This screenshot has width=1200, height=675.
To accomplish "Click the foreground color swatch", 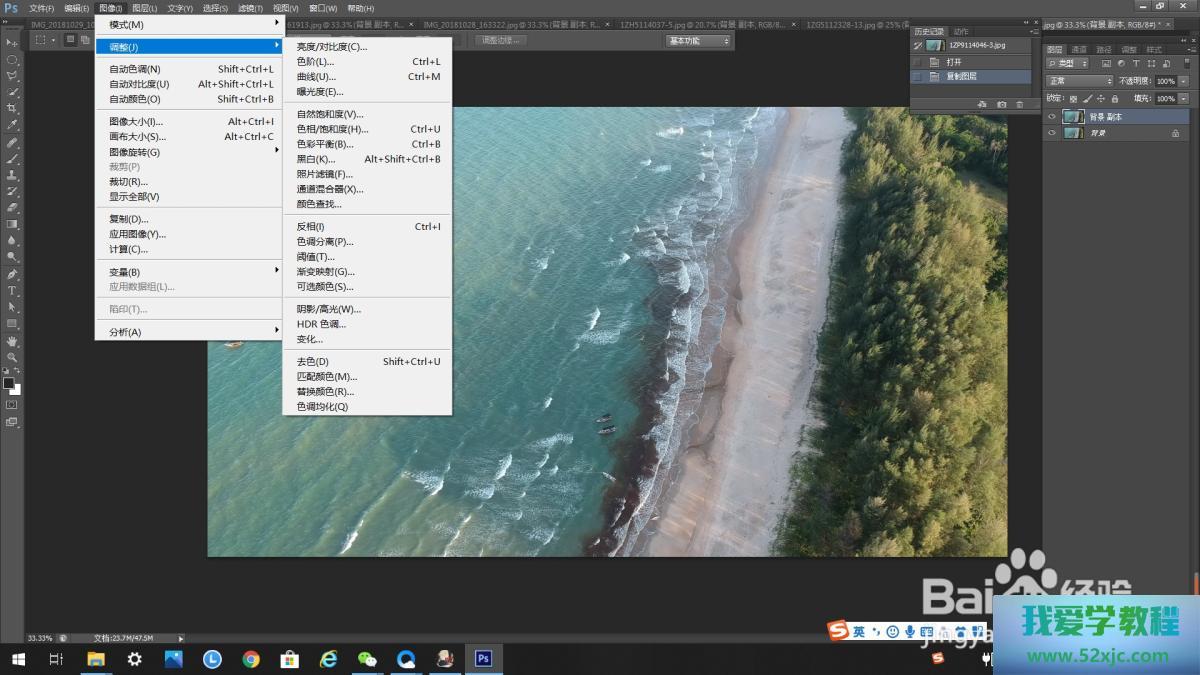I will (8, 383).
